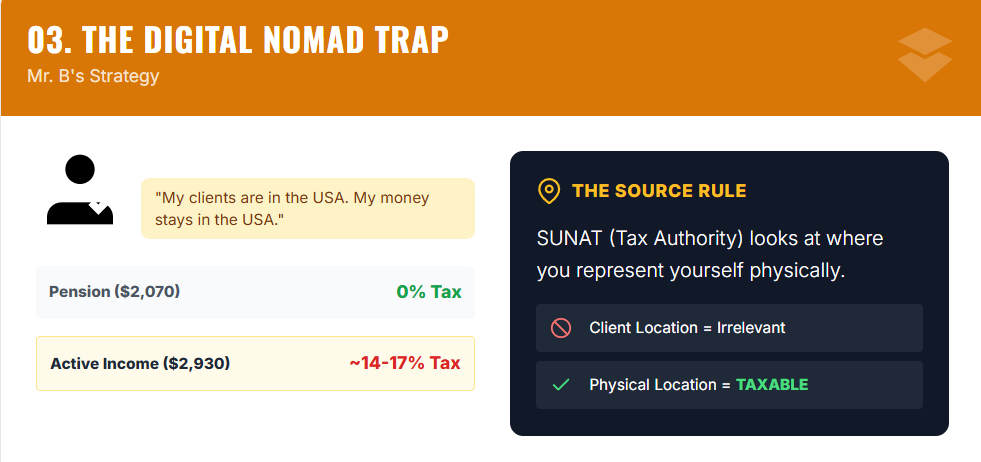The width and height of the screenshot is (981, 462).
Task: Click the red "~14-17% Tax" label
Action: pyautogui.click(x=405, y=363)
